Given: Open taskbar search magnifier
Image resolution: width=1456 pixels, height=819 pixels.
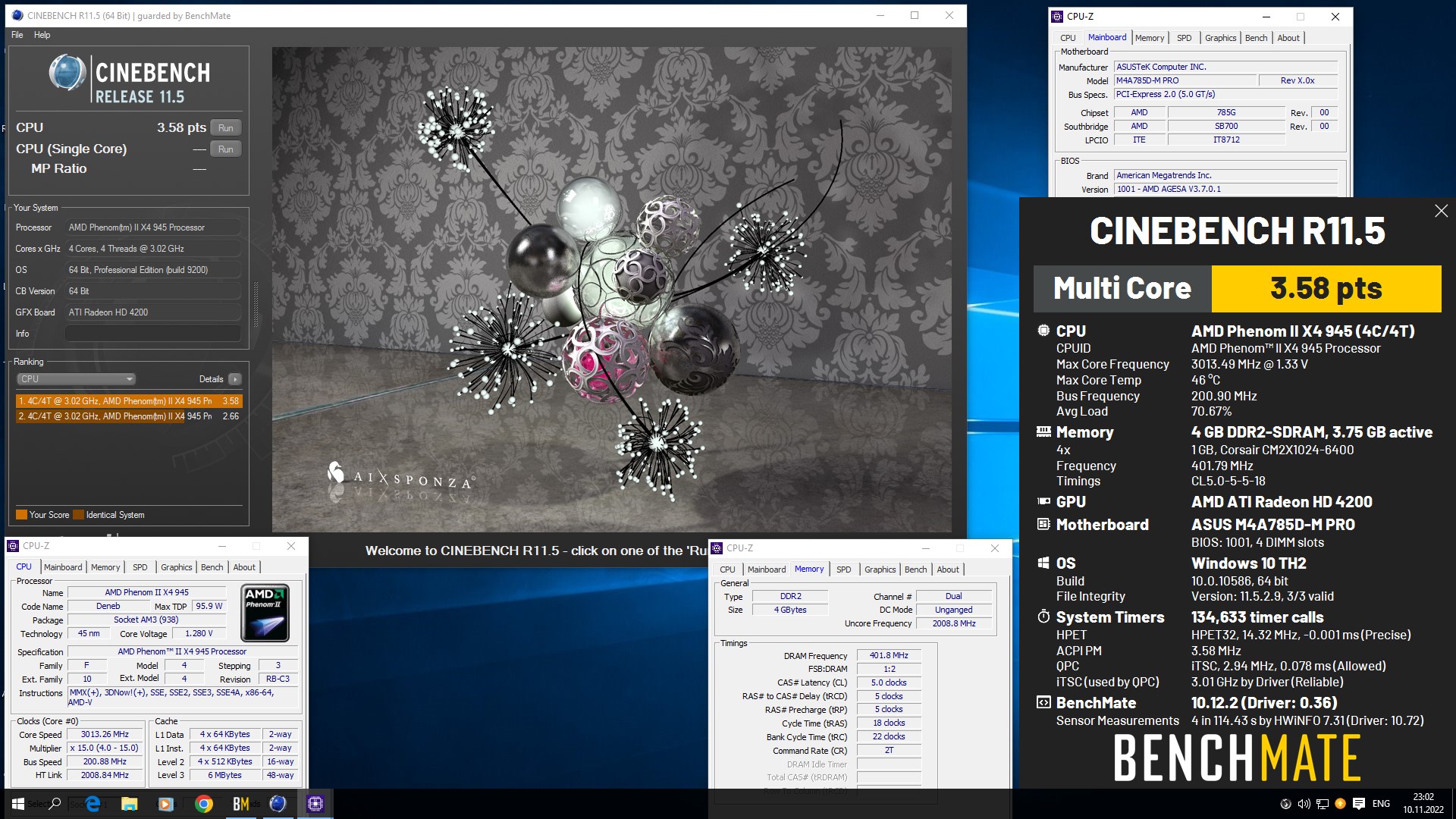Looking at the screenshot, I should click(x=55, y=804).
